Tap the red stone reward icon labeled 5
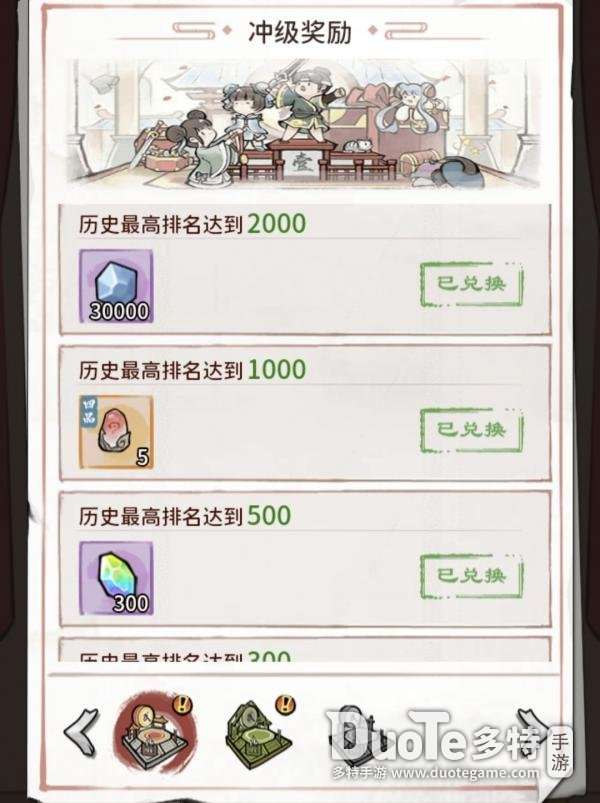This screenshot has width=600, height=803. click(116, 432)
